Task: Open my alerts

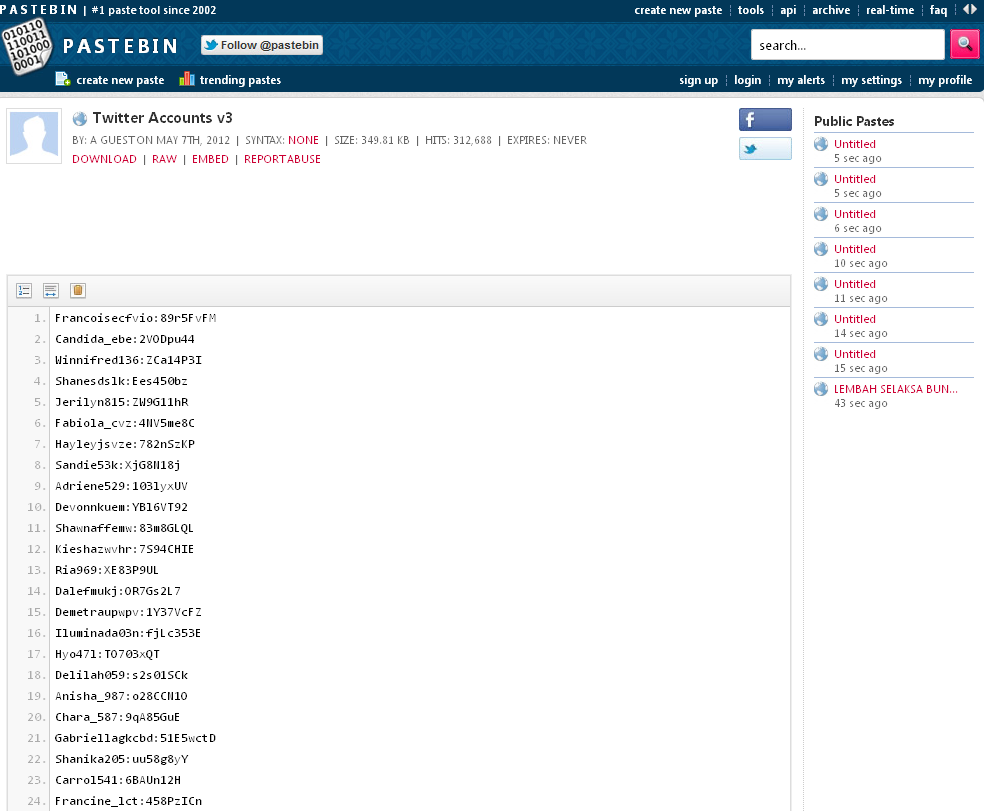Action: pos(801,80)
